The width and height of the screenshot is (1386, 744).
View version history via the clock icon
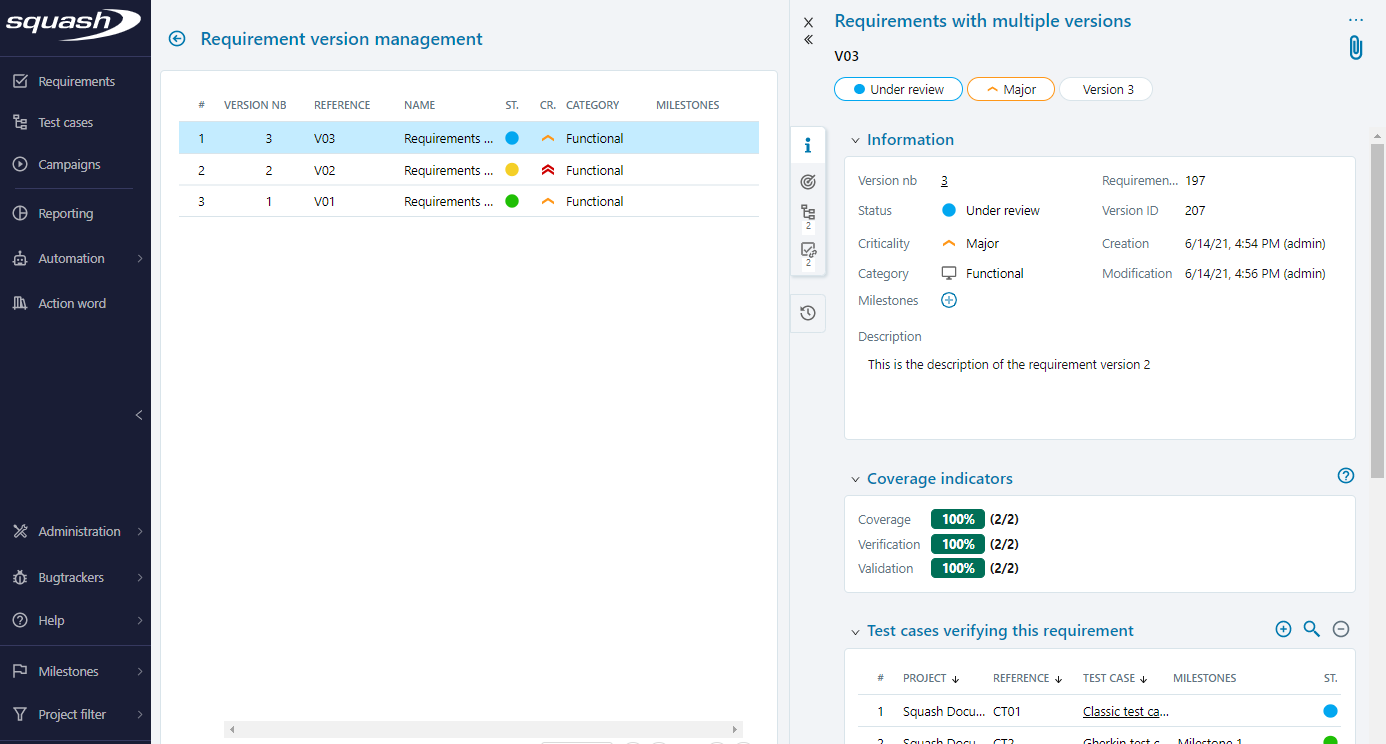(x=808, y=313)
